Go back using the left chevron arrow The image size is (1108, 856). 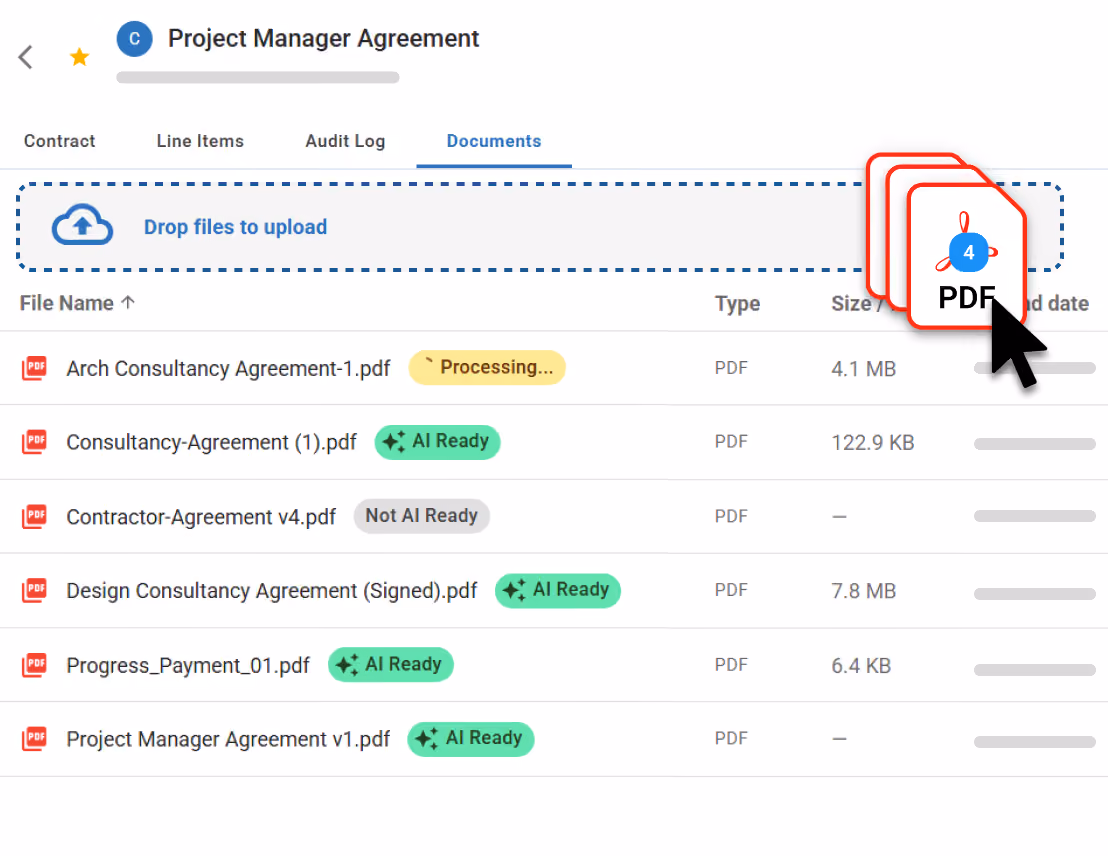[x=26, y=57]
